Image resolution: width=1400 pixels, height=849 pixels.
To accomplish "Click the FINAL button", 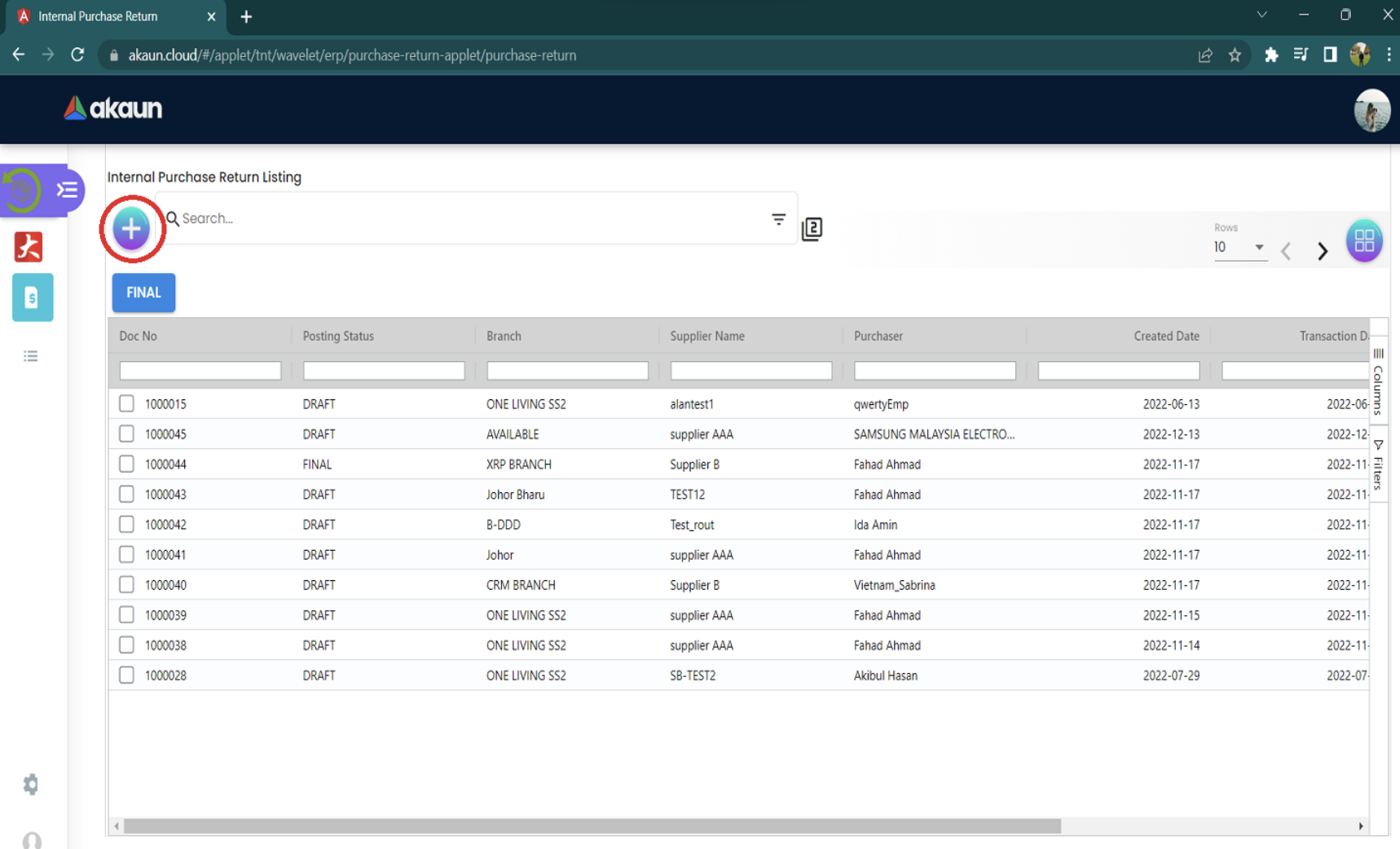I will coord(143,293).
